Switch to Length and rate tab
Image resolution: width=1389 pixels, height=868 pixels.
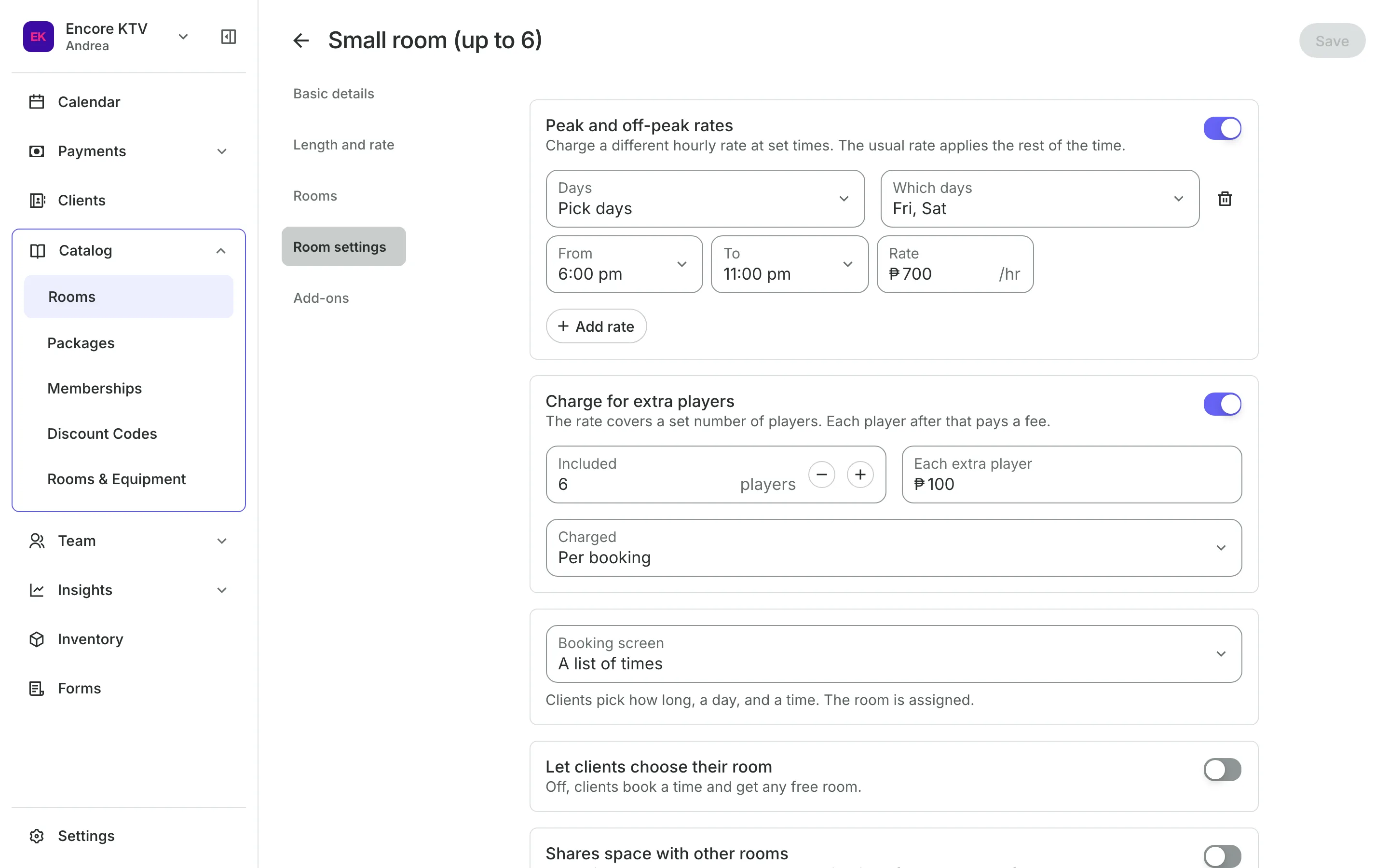click(x=343, y=145)
